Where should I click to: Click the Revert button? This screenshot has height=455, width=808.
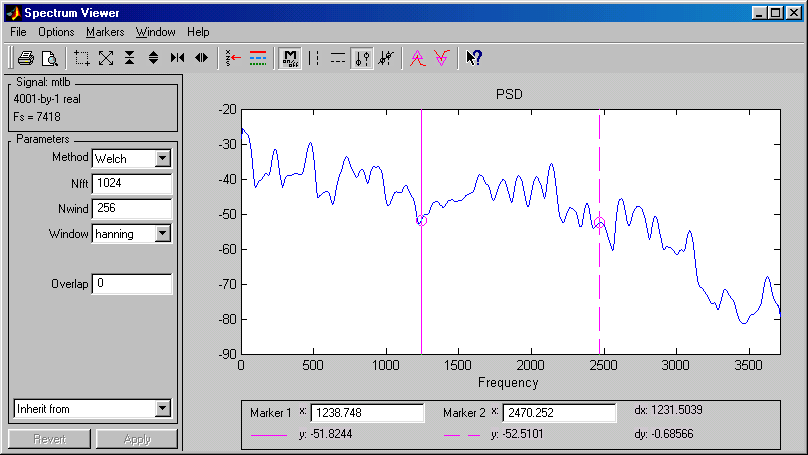49,439
